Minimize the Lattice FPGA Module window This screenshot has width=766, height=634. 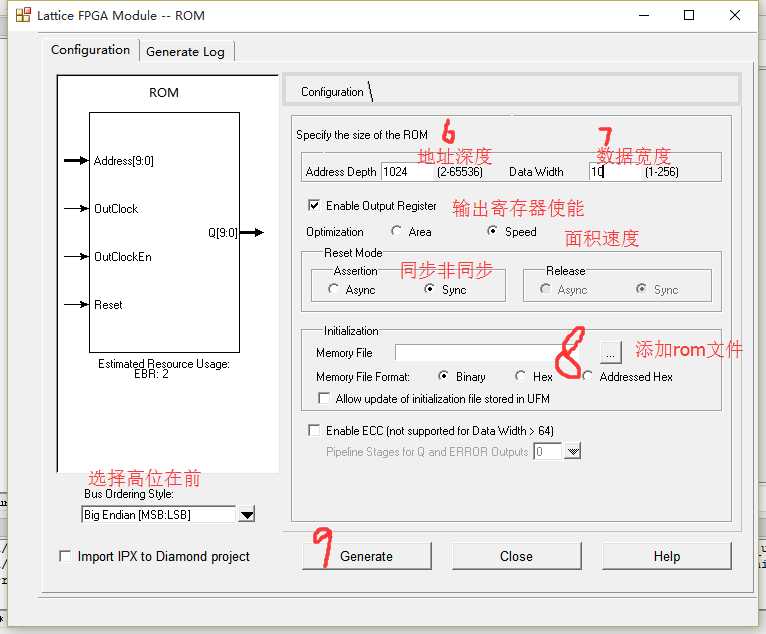pos(644,15)
